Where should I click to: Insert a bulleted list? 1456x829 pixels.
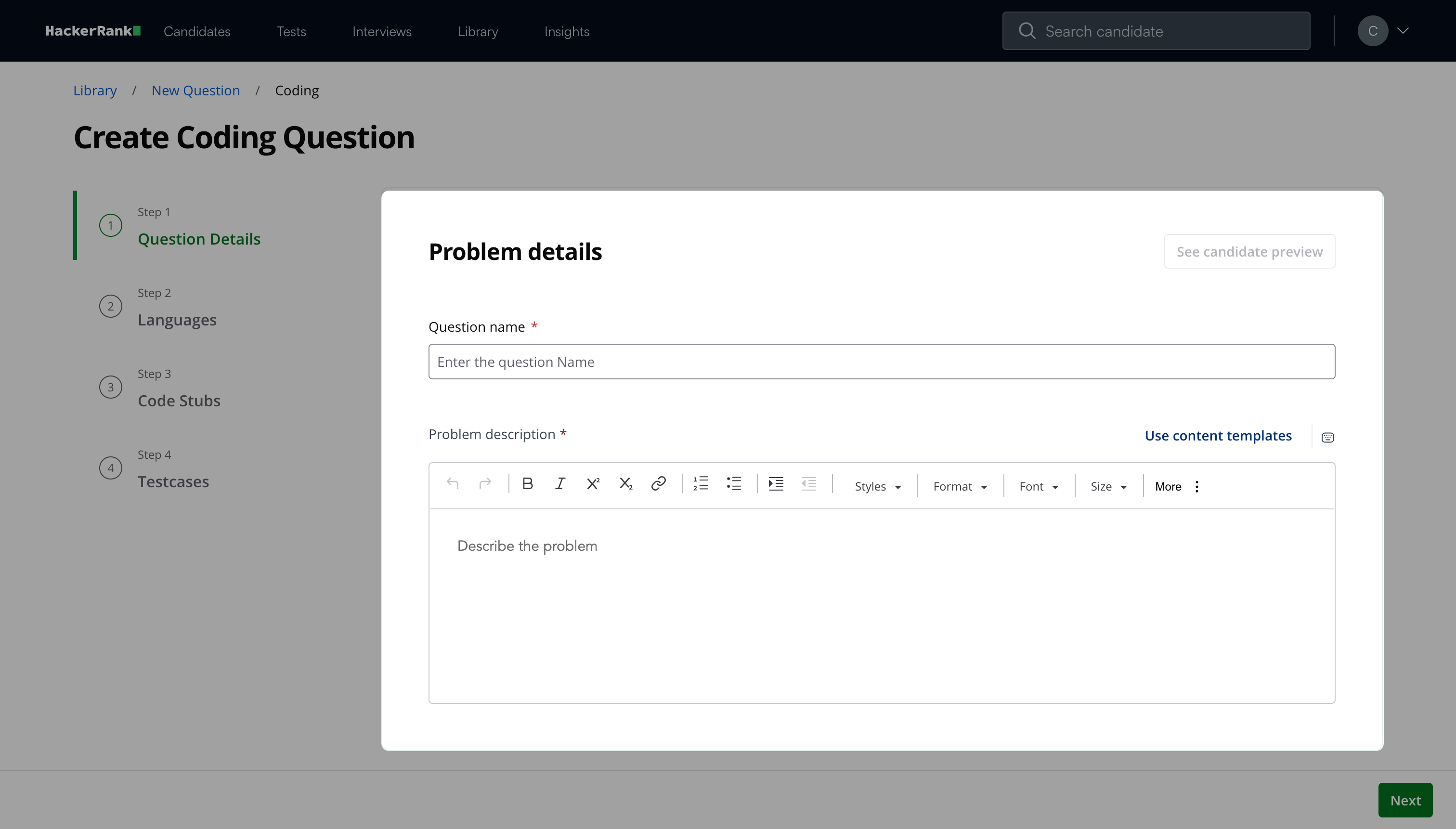click(x=733, y=484)
